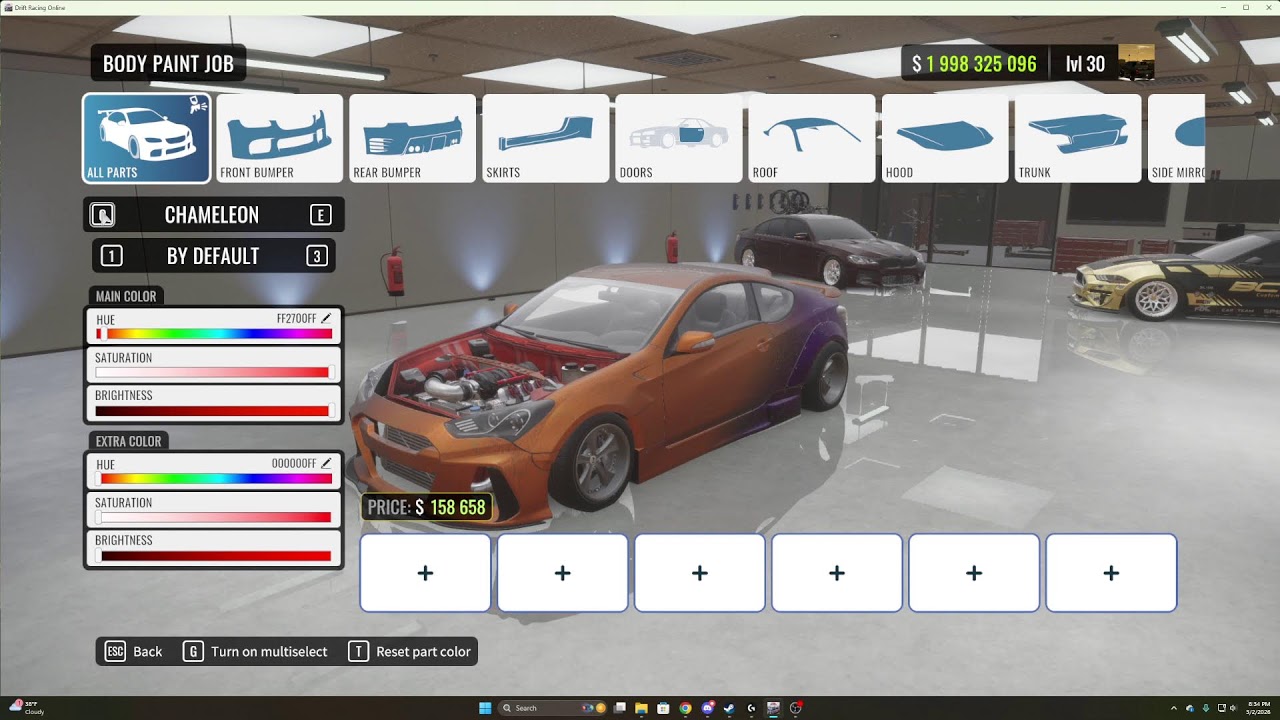The height and width of the screenshot is (720, 1280).
Task: Click the CHAMELEON paint type label
Action: 212,215
